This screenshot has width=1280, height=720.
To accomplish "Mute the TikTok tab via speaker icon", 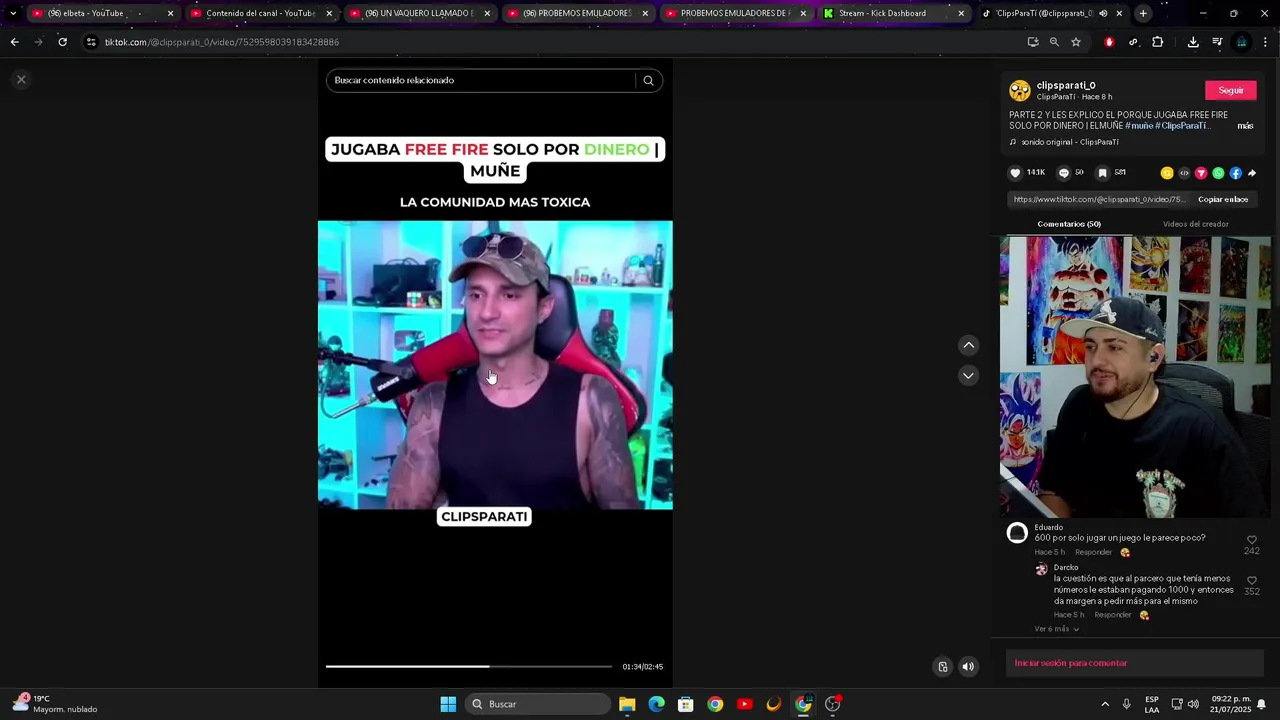I will [x=1103, y=13].
